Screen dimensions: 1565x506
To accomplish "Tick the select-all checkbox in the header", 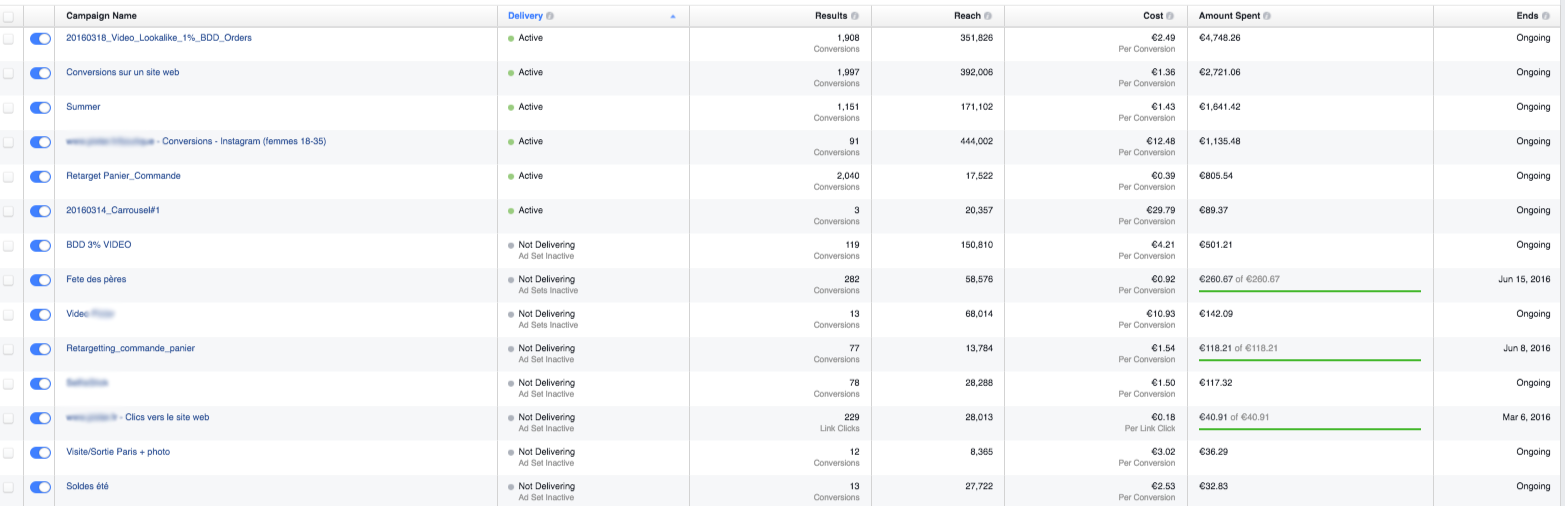I will 9,16.
